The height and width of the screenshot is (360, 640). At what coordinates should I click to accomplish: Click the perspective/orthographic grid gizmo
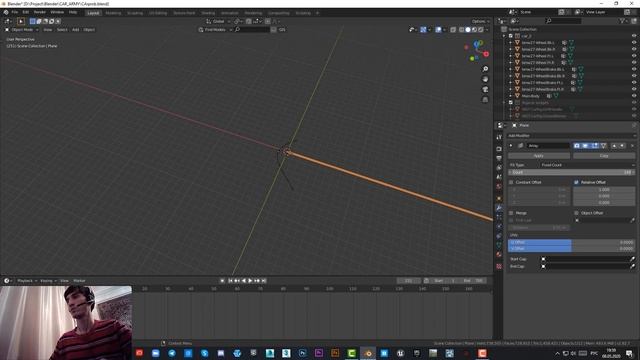485,100
